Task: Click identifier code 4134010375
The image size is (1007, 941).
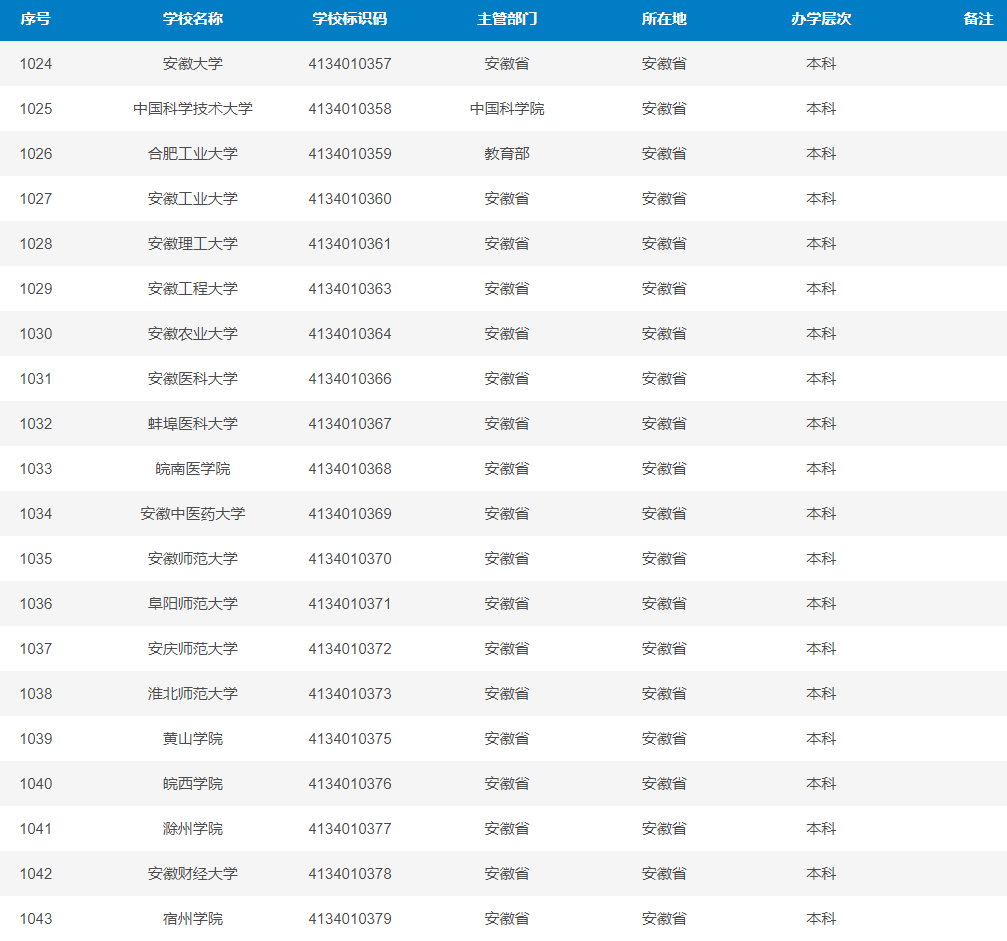Action: [x=350, y=739]
